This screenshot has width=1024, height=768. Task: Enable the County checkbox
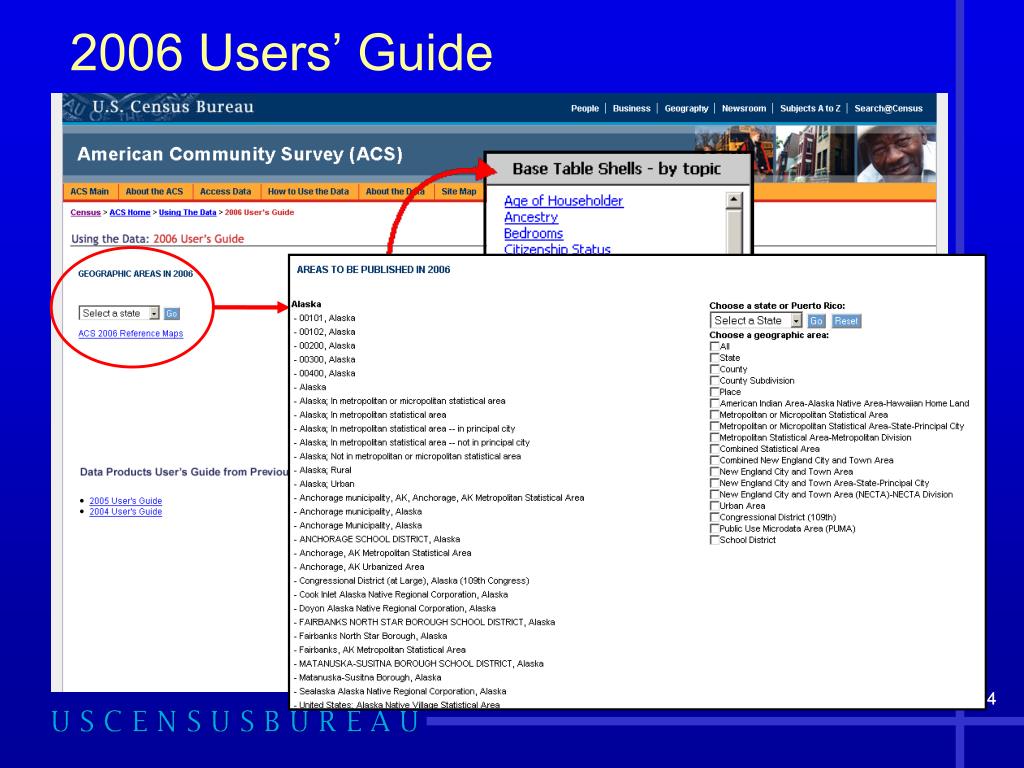[714, 369]
